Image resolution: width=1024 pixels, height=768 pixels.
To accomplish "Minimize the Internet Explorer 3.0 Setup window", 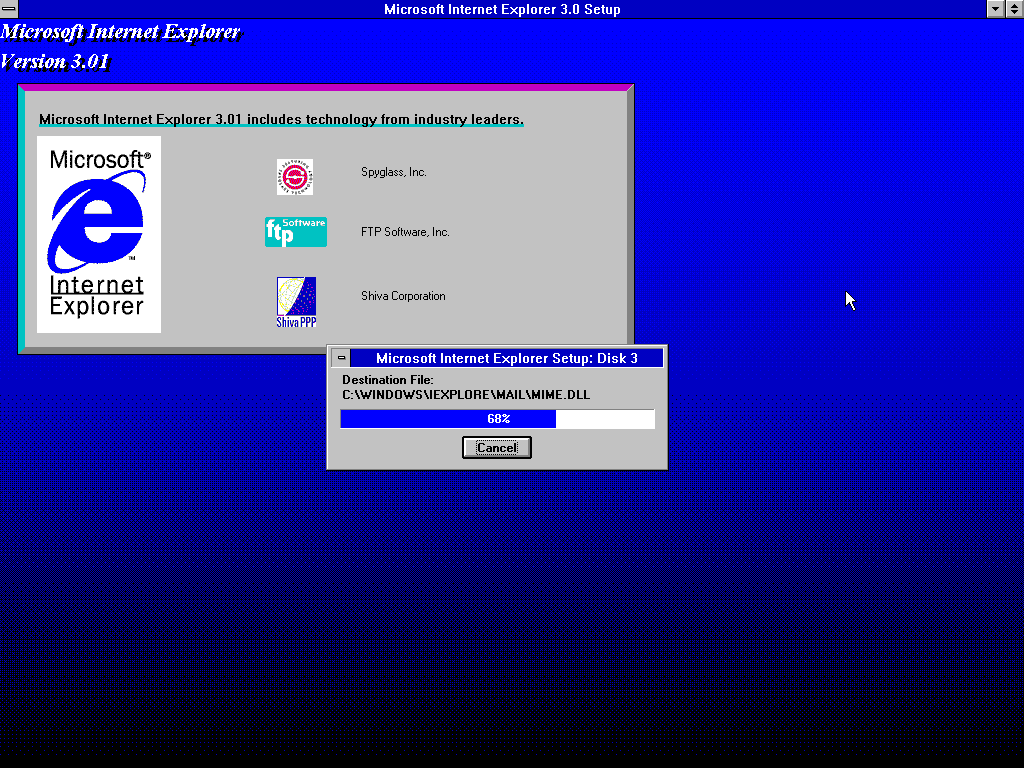I will [995, 9].
